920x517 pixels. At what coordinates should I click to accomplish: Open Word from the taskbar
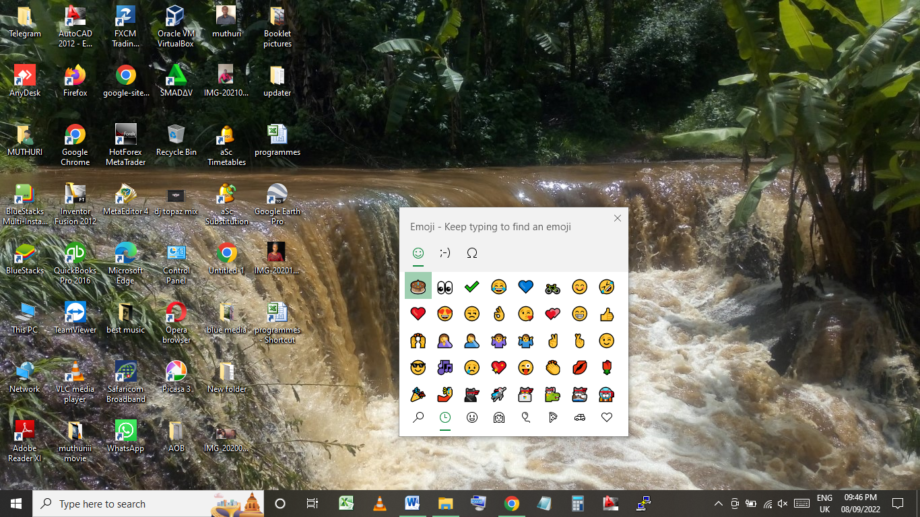(x=412, y=504)
